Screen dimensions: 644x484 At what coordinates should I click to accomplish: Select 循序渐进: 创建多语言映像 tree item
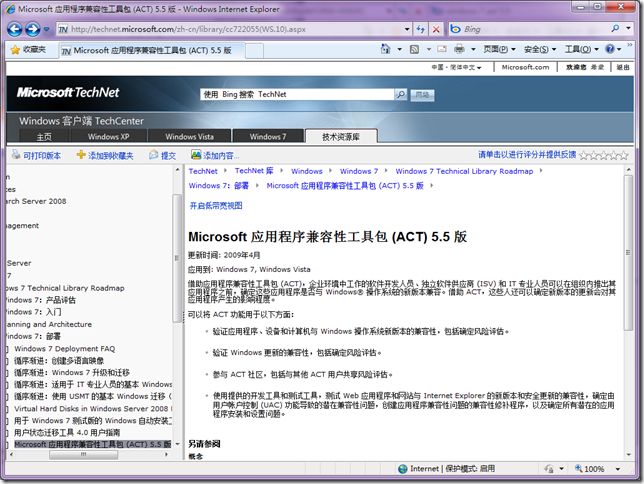(x=59, y=360)
